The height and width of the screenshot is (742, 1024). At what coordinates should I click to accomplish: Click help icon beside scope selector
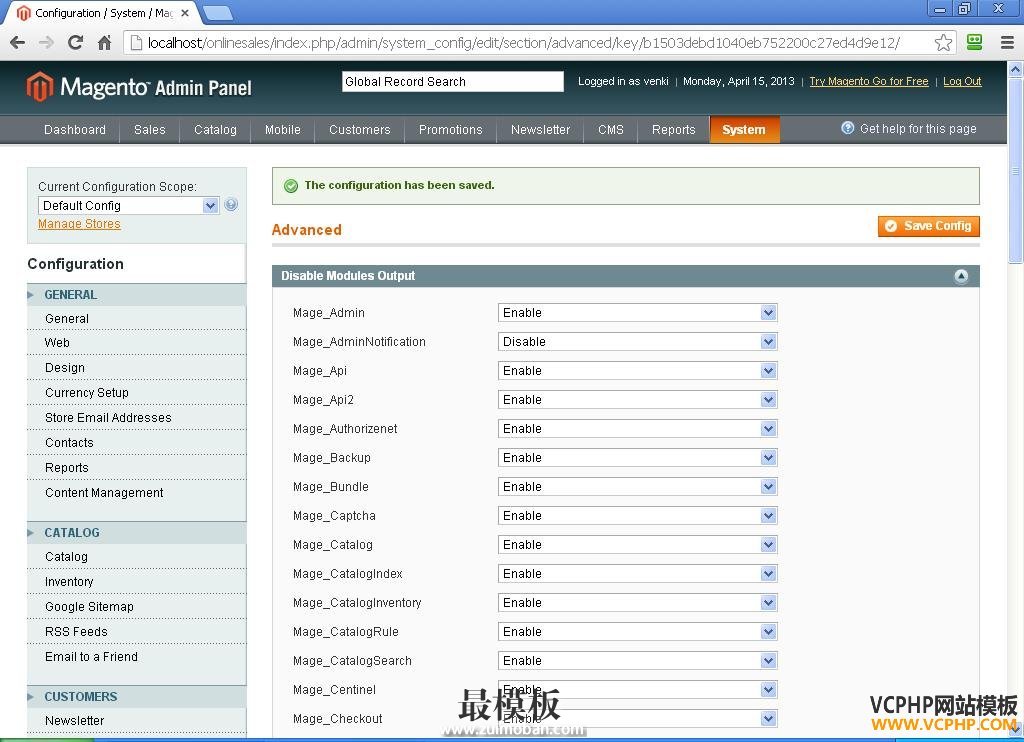231,205
